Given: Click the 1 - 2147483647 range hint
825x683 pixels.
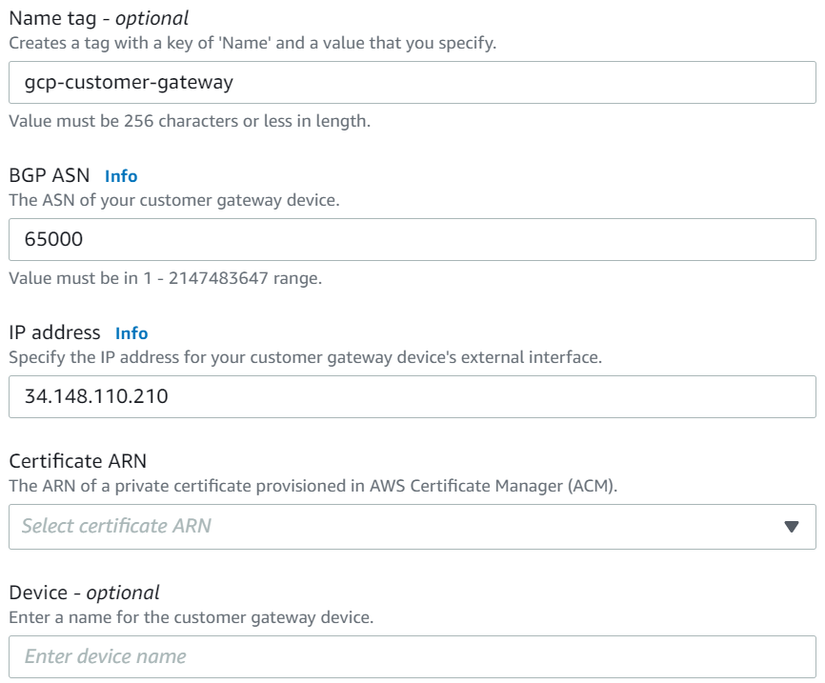Looking at the screenshot, I should (165, 278).
